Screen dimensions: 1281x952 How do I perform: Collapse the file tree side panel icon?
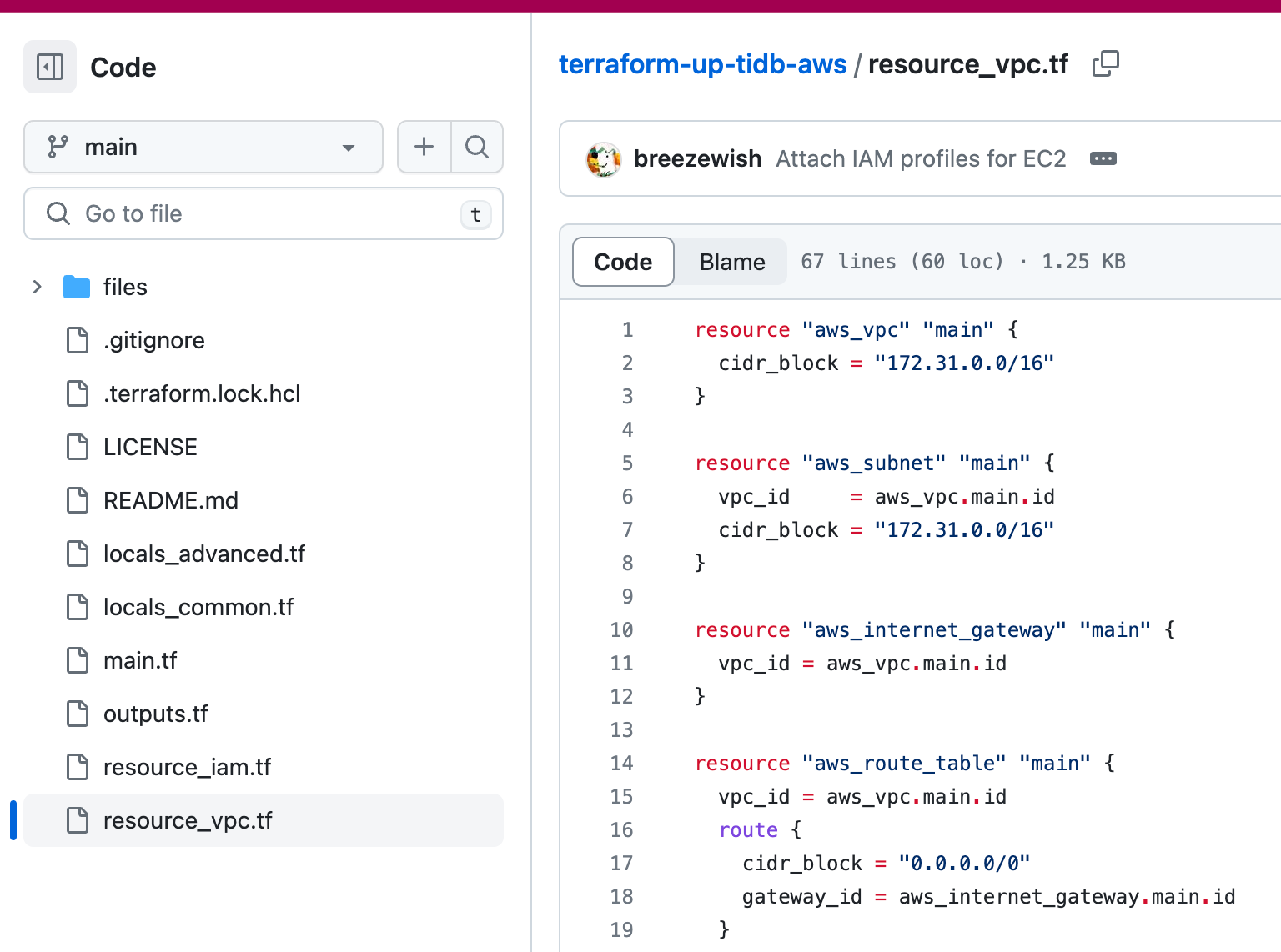[50, 67]
